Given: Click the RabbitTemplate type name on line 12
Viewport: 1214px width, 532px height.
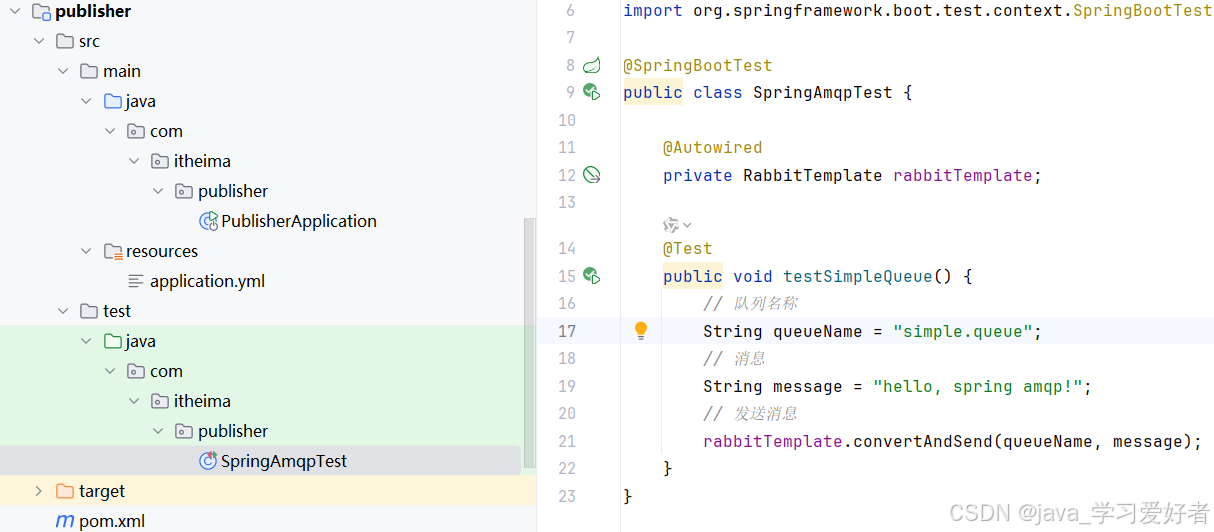Looking at the screenshot, I should coord(812,175).
